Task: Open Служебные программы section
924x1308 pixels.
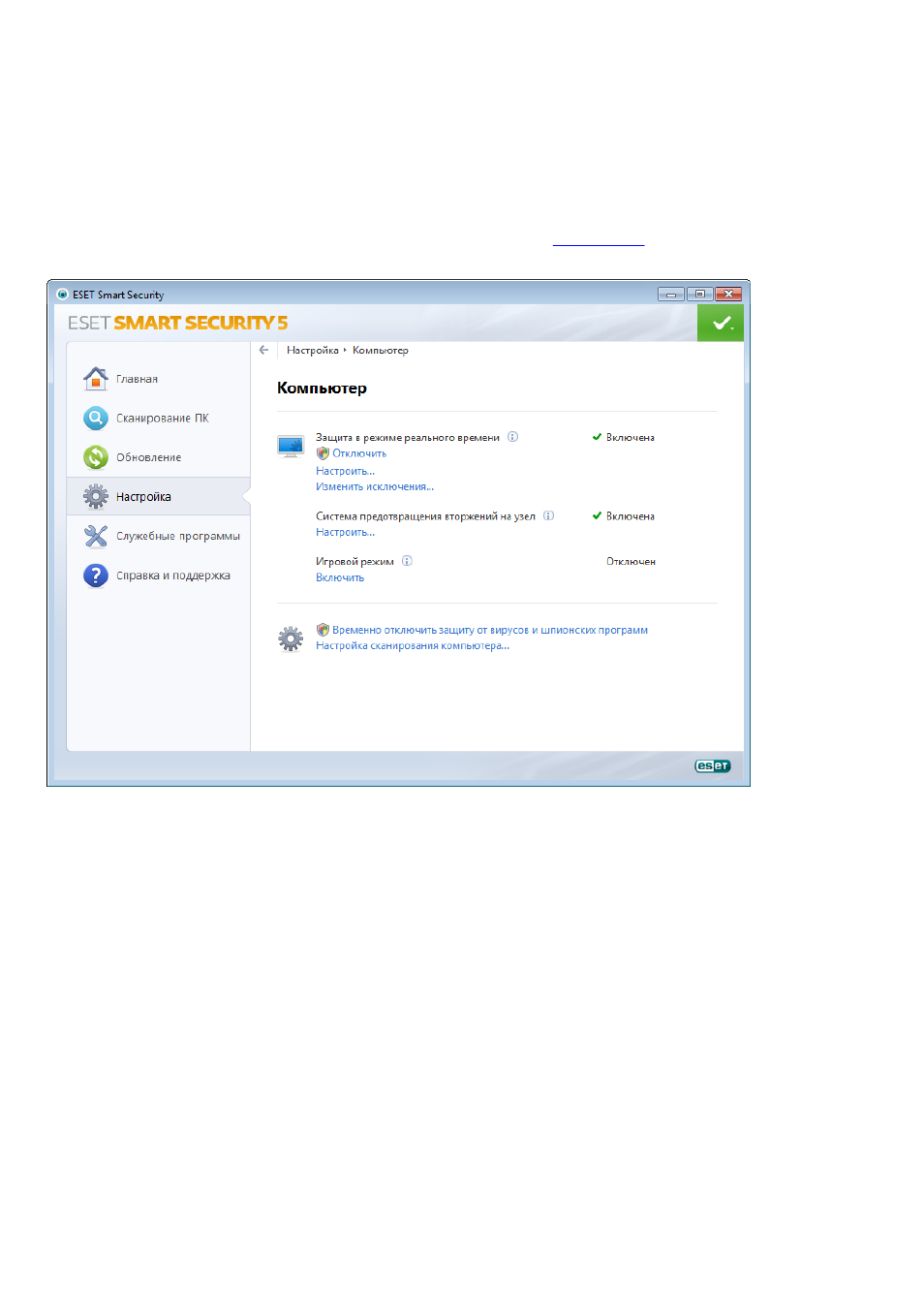Action: pos(178,536)
